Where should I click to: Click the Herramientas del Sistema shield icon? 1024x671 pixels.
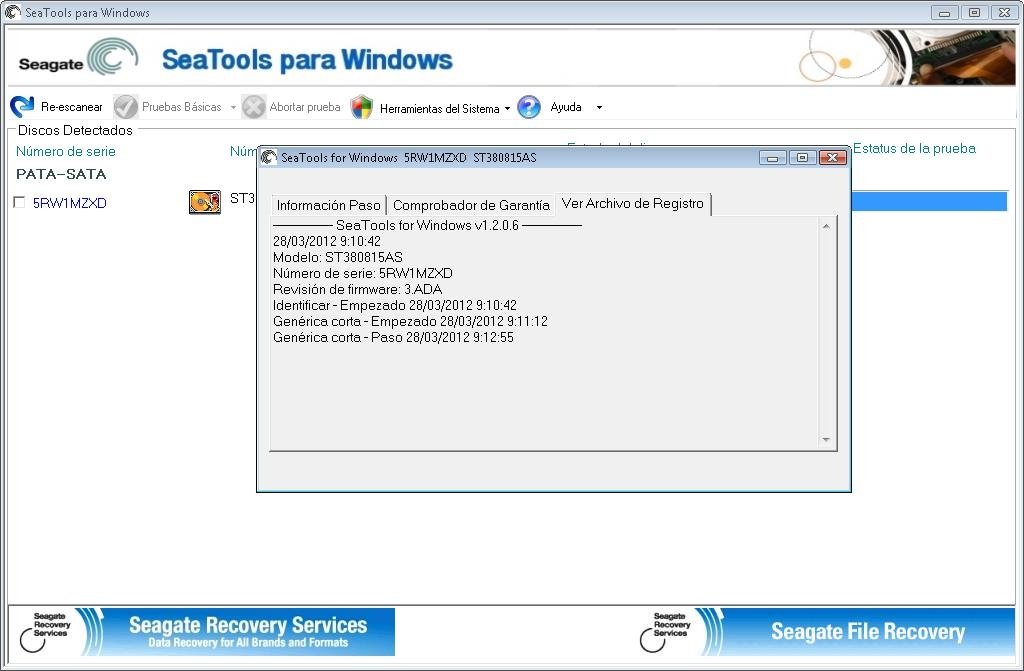(x=362, y=107)
